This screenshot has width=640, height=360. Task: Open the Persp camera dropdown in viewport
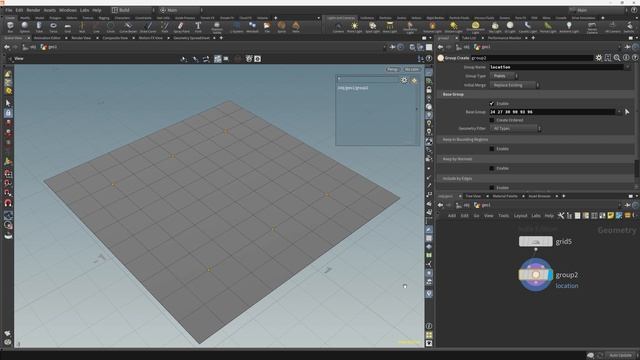(x=393, y=69)
